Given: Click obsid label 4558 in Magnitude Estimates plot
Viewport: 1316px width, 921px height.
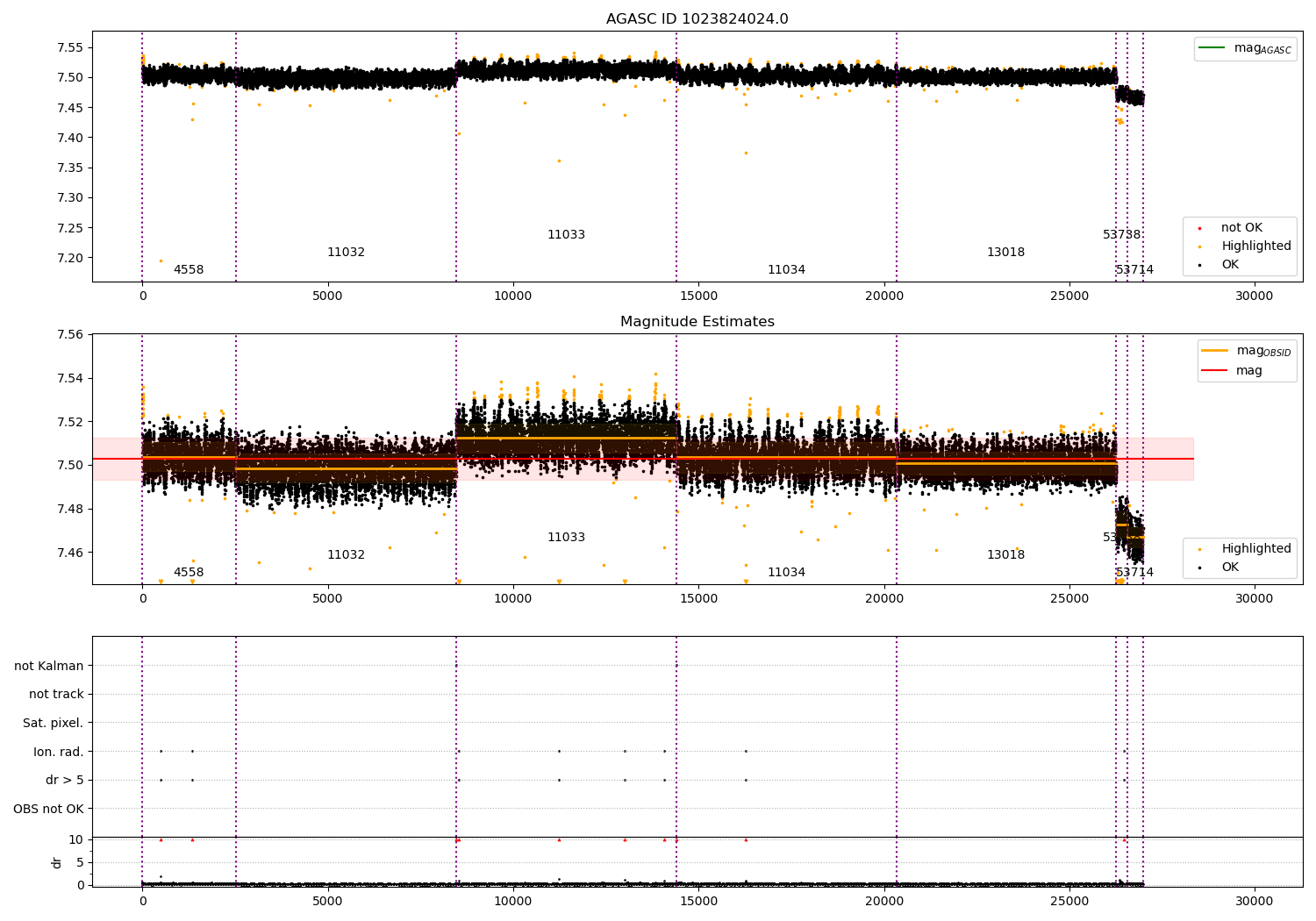Looking at the screenshot, I should pos(189,573).
